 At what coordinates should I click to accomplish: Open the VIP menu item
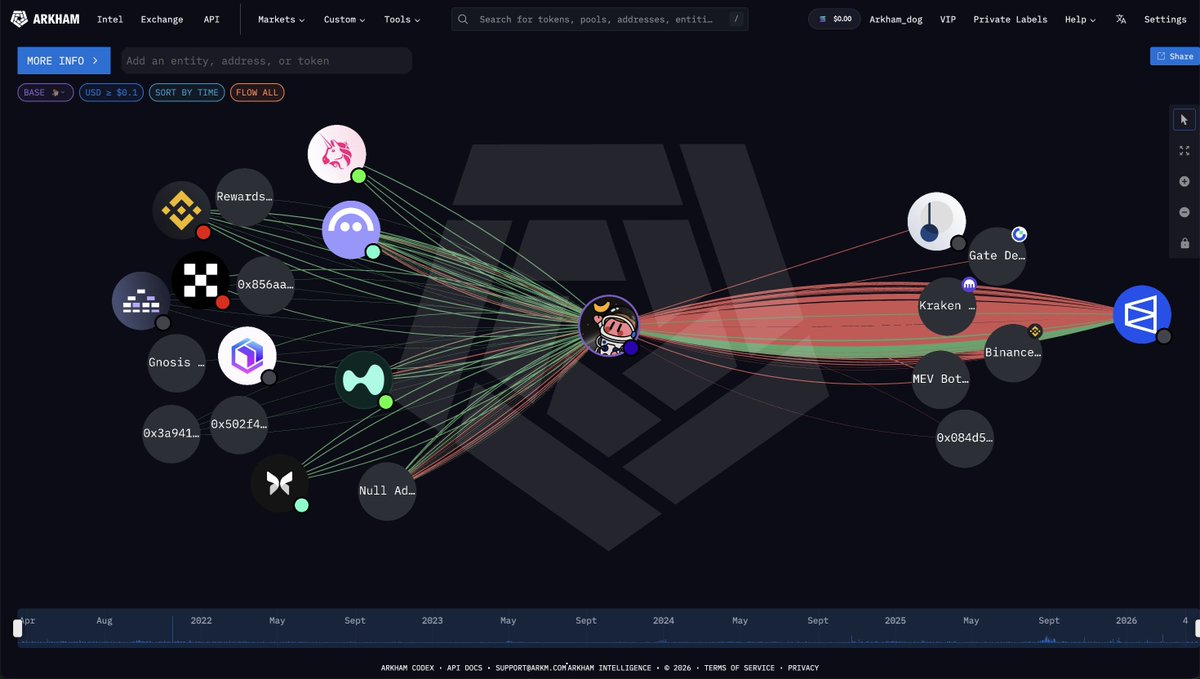coord(948,19)
